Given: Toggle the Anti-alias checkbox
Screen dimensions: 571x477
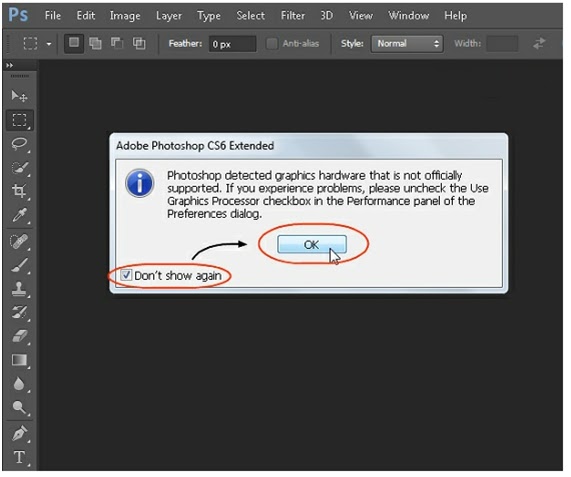Looking at the screenshot, I should pyautogui.click(x=272, y=44).
